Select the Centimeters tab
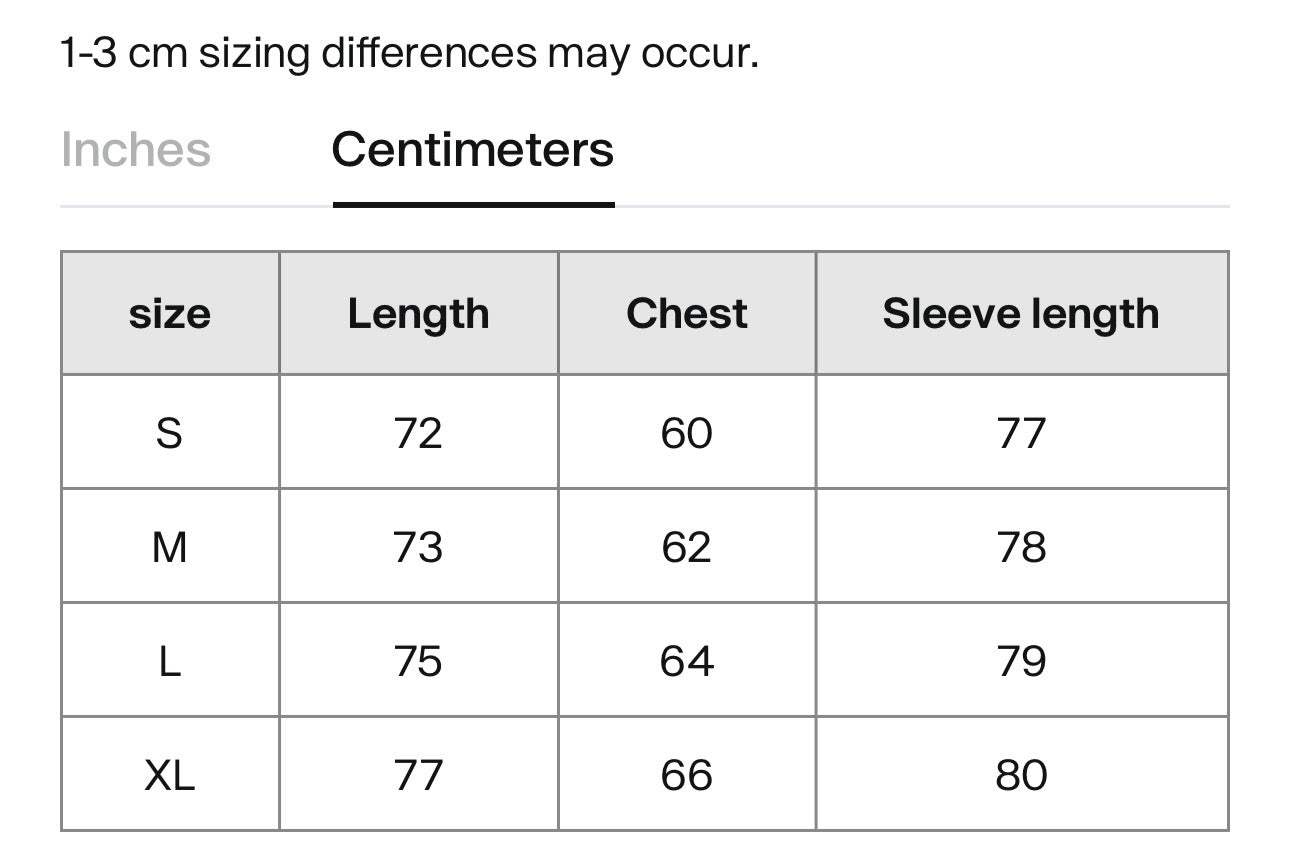Viewport: 1290px width, 849px height. pos(472,151)
